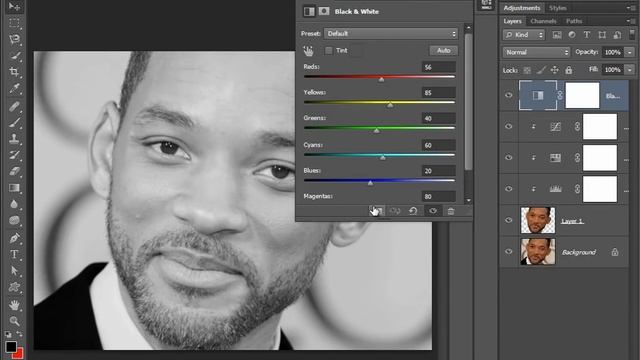Hide the Curves adjustment layer
This screenshot has width=640, height=360.
tap(509, 127)
